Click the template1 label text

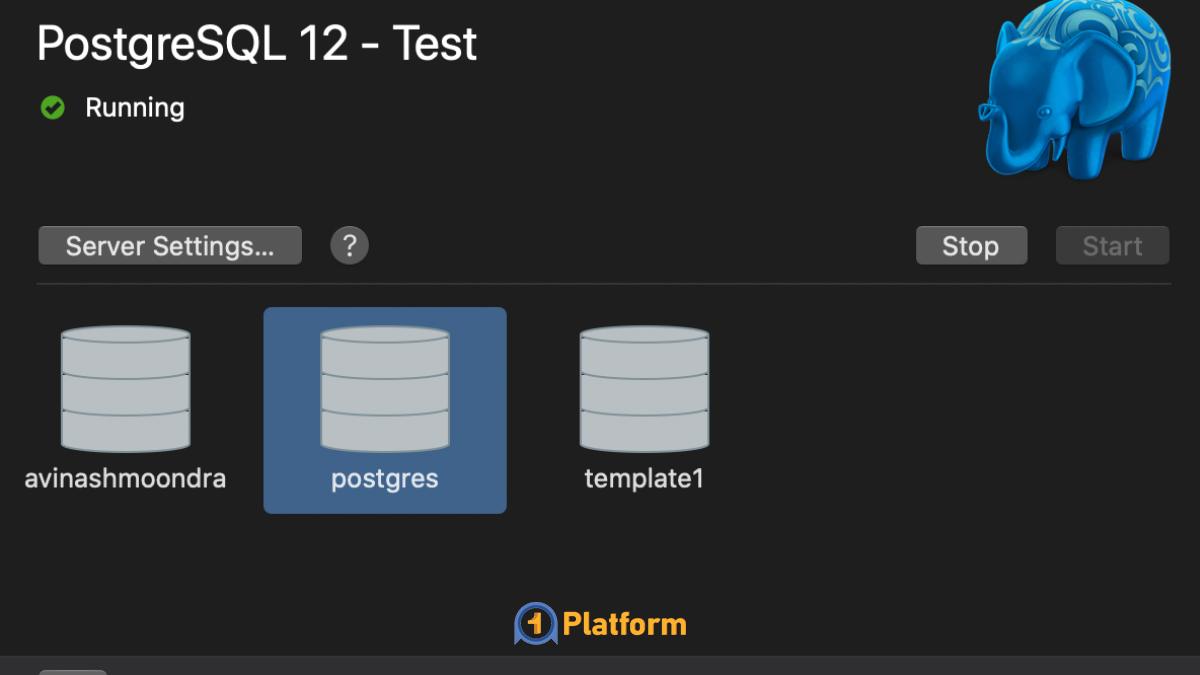[x=644, y=478]
